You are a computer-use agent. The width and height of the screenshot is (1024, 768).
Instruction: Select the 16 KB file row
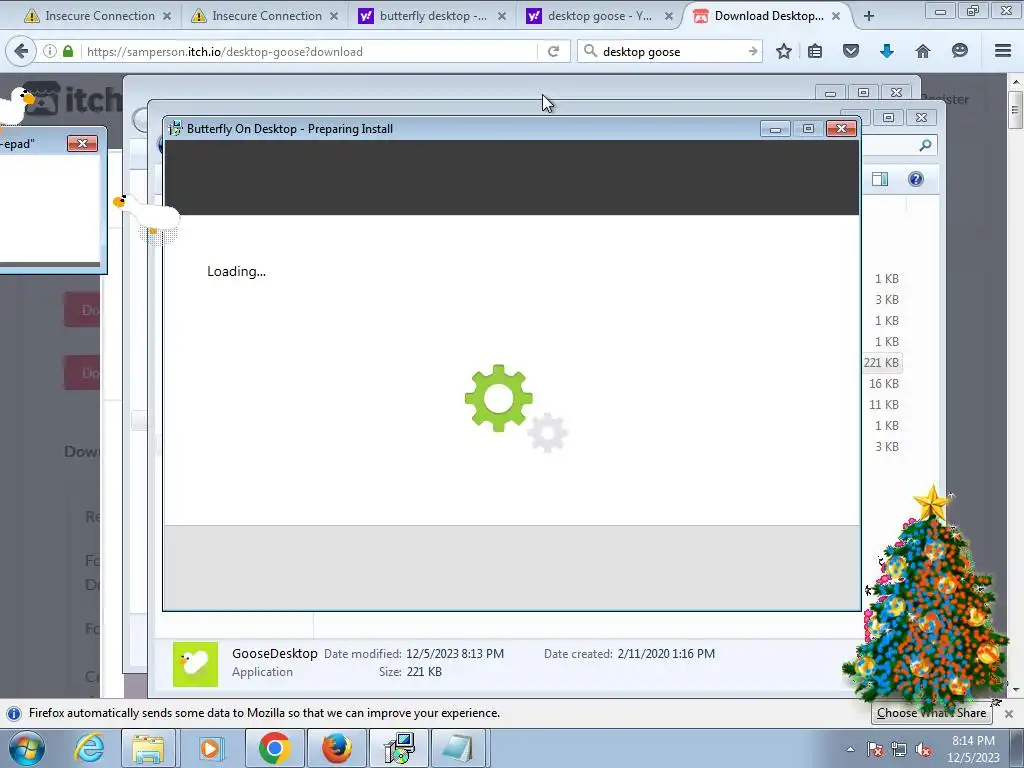coord(883,383)
